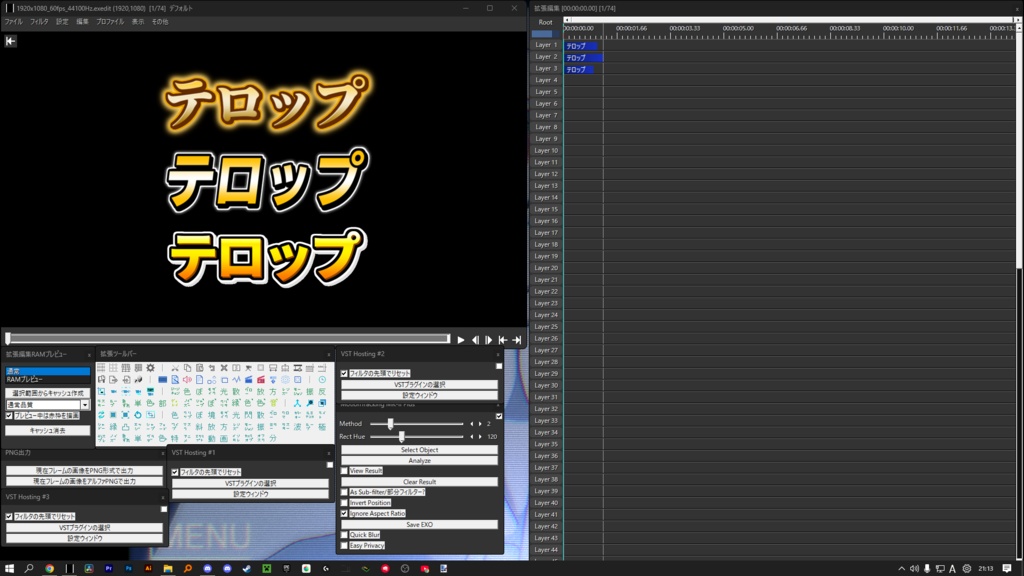Click the save disk icon in 拡張ツールバー second row
The image size is (1024, 576).
click(101, 379)
